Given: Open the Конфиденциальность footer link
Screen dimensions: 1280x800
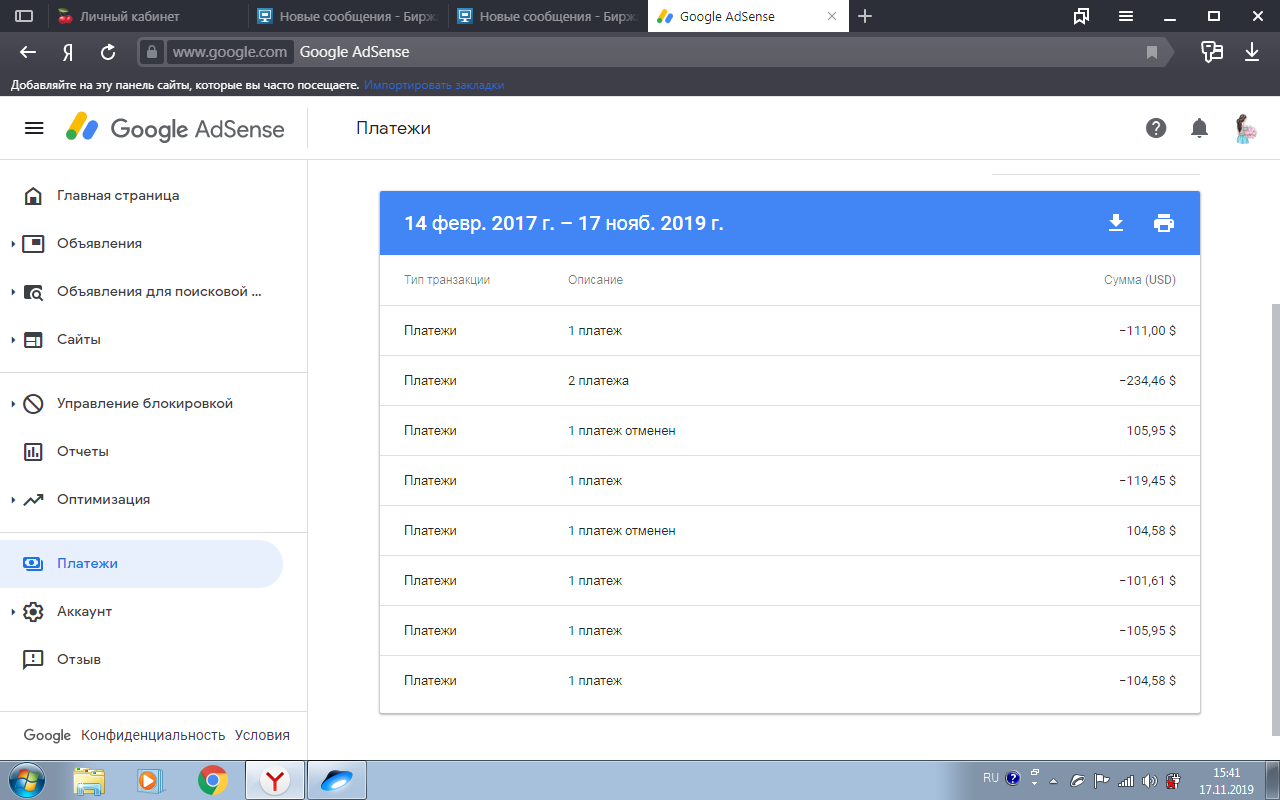Looking at the screenshot, I should coord(153,735).
